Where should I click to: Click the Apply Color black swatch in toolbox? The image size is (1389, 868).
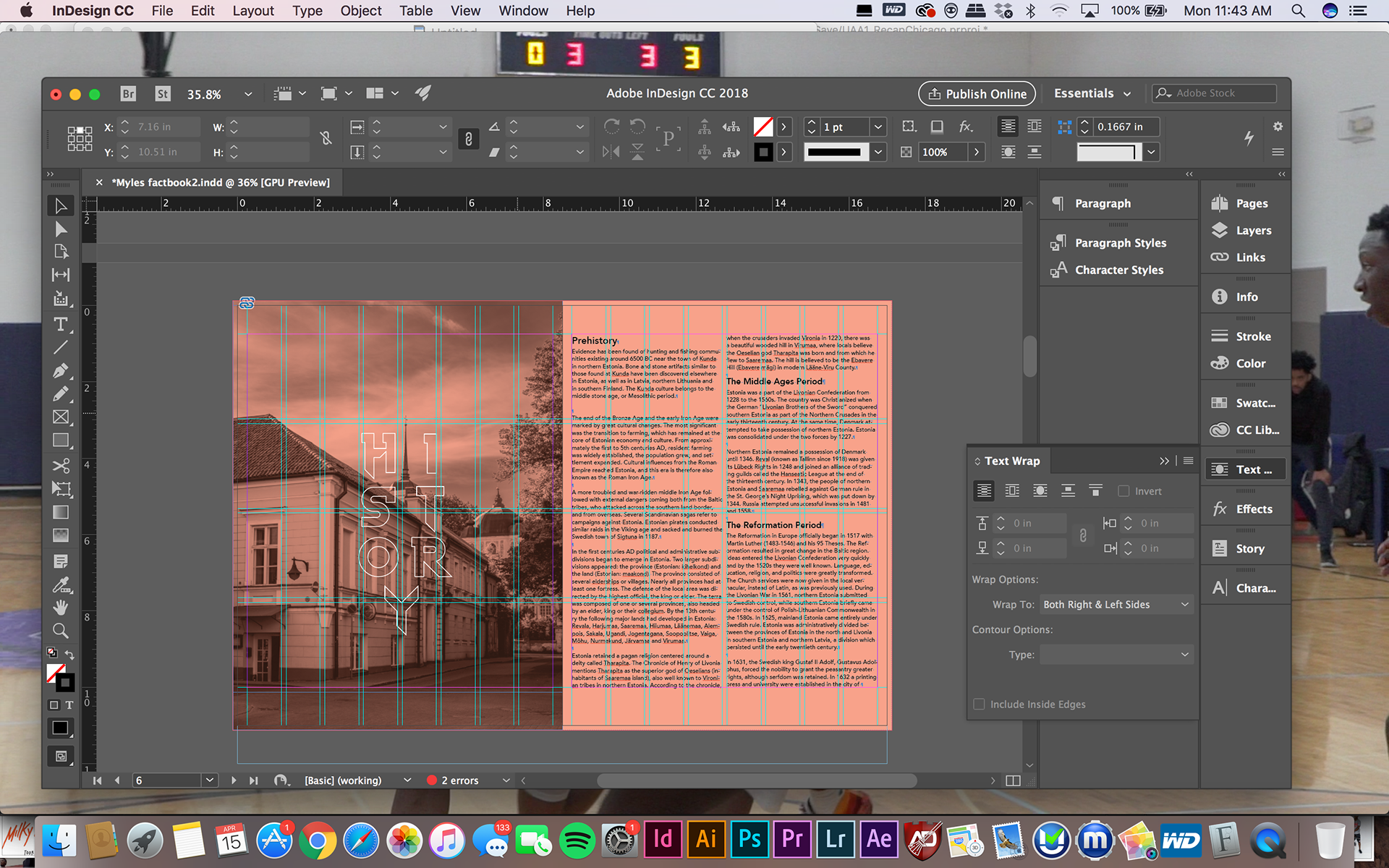click(x=61, y=728)
